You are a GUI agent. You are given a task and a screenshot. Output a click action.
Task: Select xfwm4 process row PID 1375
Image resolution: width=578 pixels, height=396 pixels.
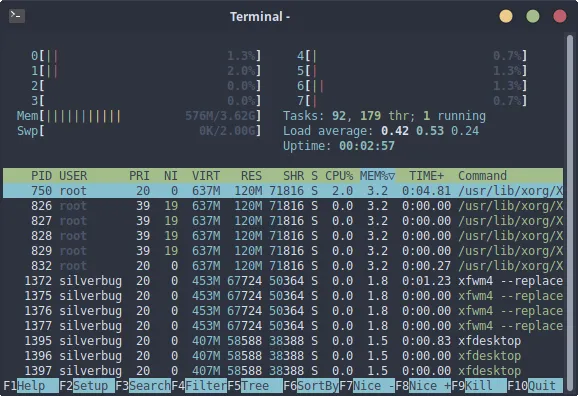283,296
